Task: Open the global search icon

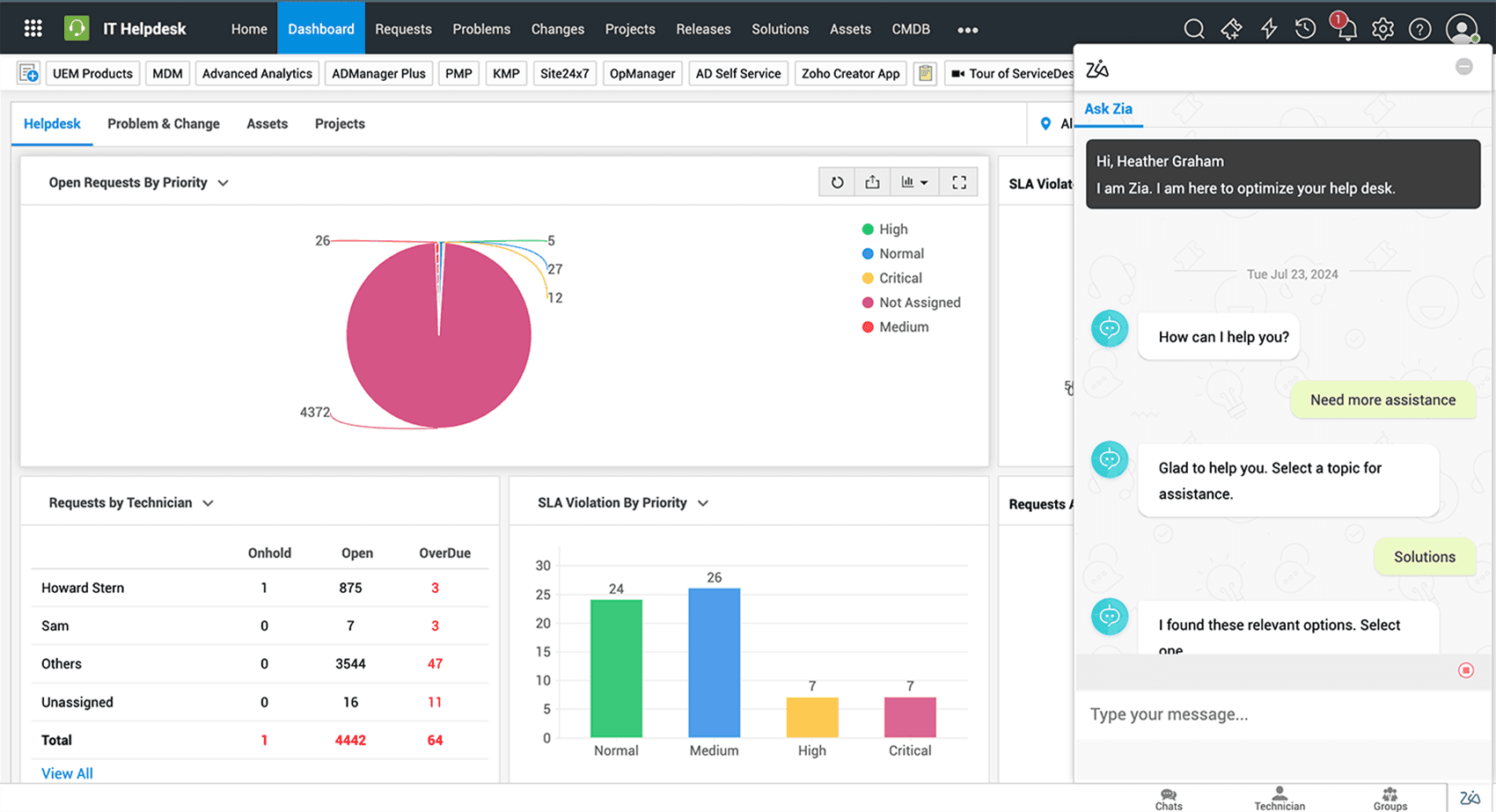Action: pyautogui.click(x=1194, y=28)
